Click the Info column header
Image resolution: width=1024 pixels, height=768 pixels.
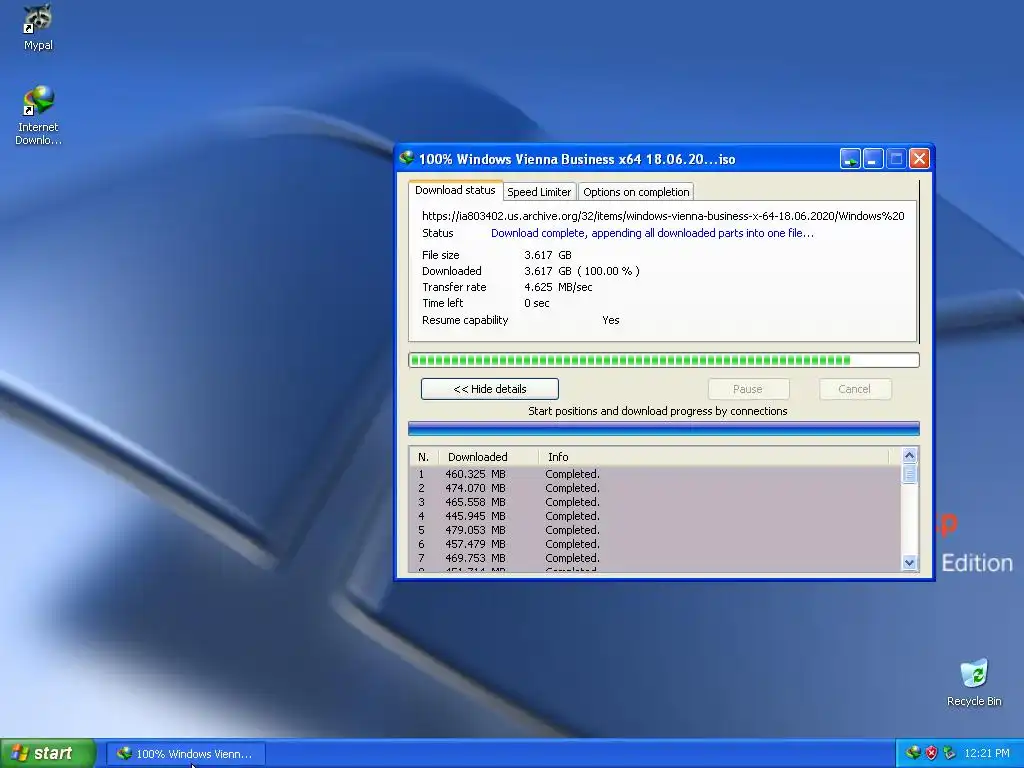pos(714,456)
